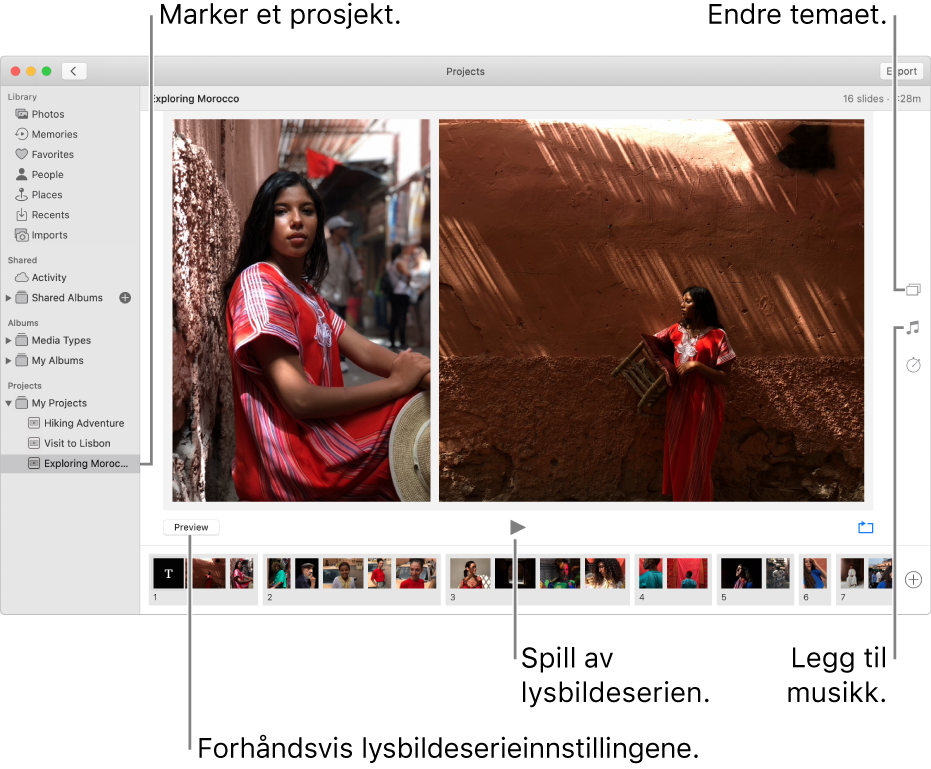The width and height of the screenshot is (931, 769).
Task: Select My Albums folder
Action: (57, 360)
